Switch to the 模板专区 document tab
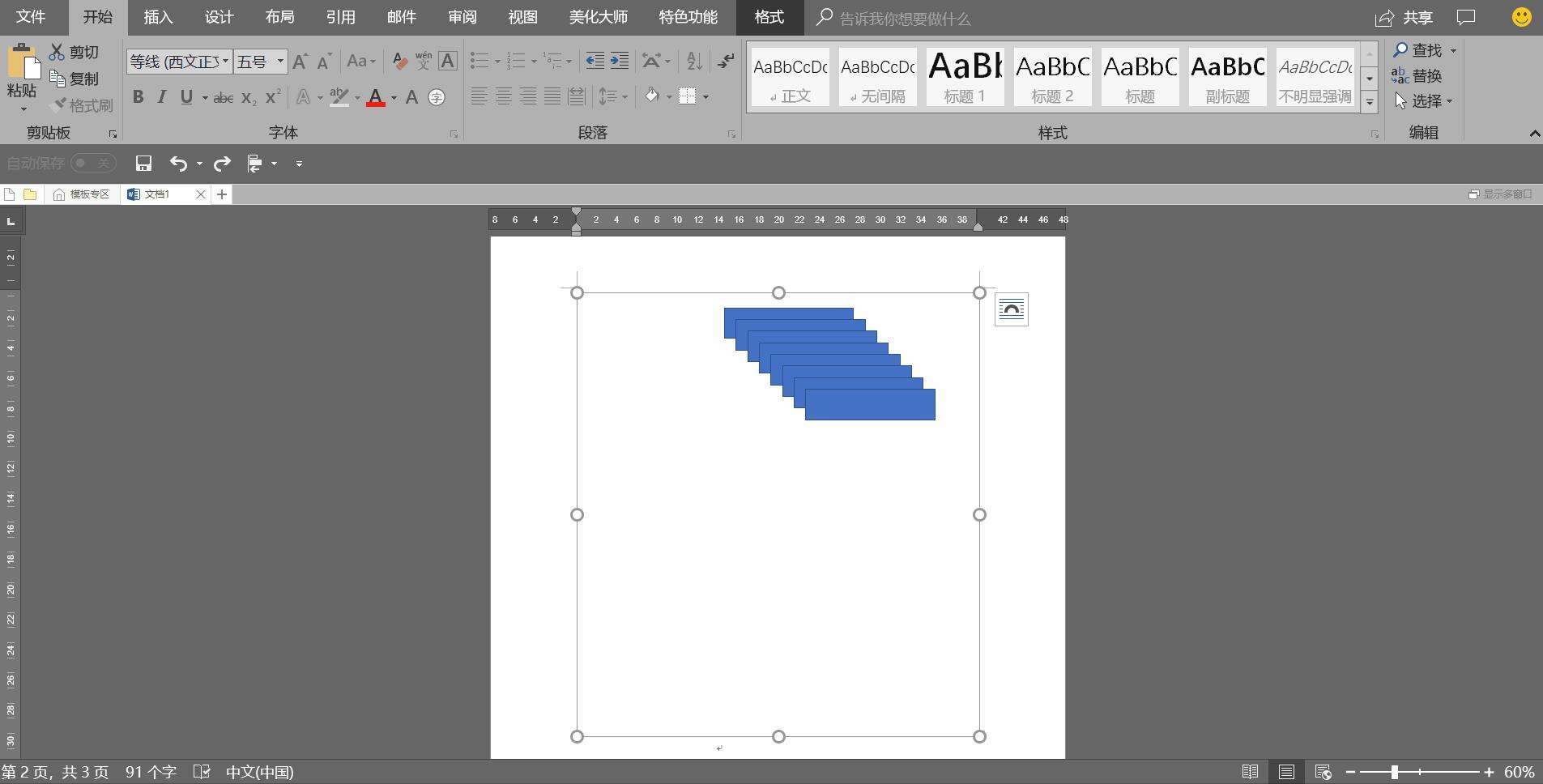The height and width of the screenshot is (784, 1543). click(82, 194)
